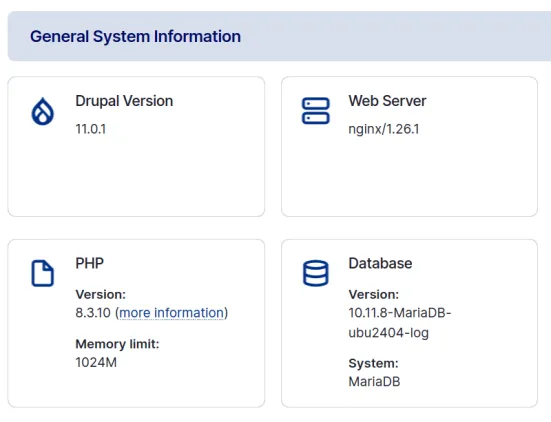Click the 'Web Server' card title
This screenshot has width=551, height=422.
387,101
